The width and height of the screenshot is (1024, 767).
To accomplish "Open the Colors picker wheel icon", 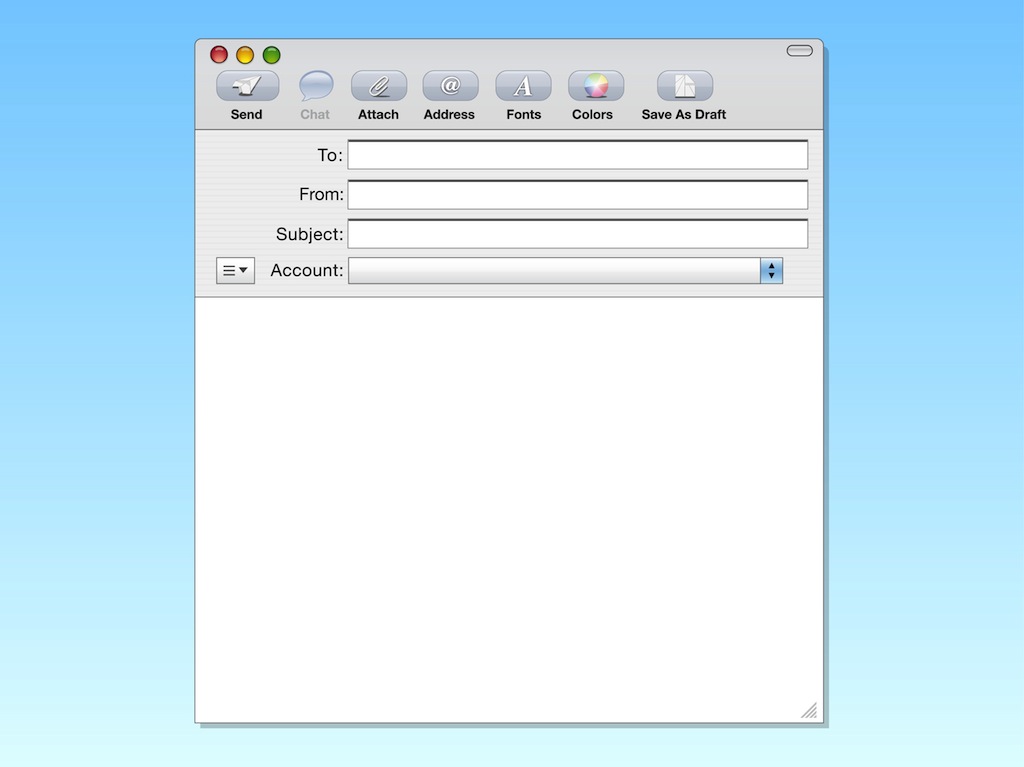I will click(596, 86).
